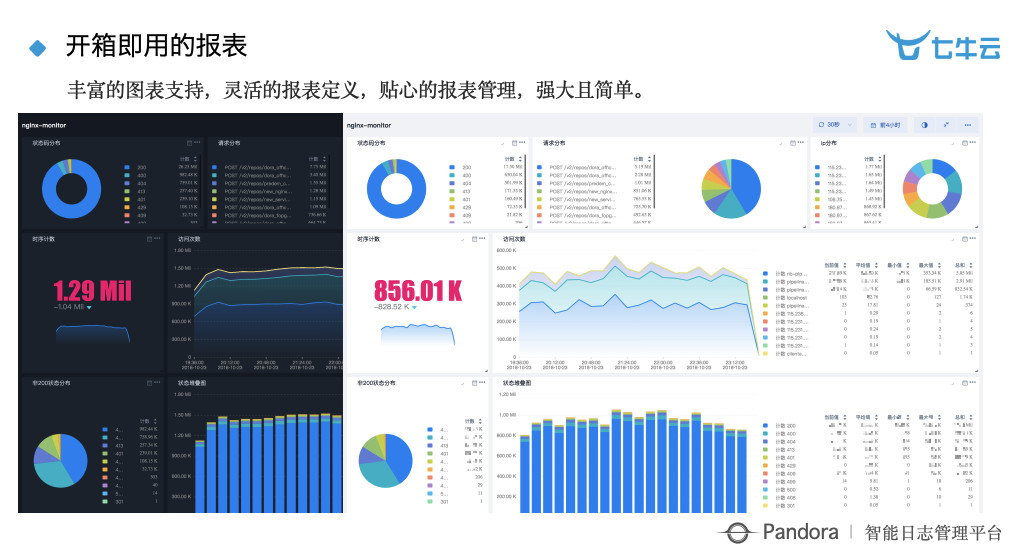Image resolution: width=1025 pixels, height=557 pixels.
Task: Open the 30秒 auto-refresh interval dropdown
Action: point(835,125)
